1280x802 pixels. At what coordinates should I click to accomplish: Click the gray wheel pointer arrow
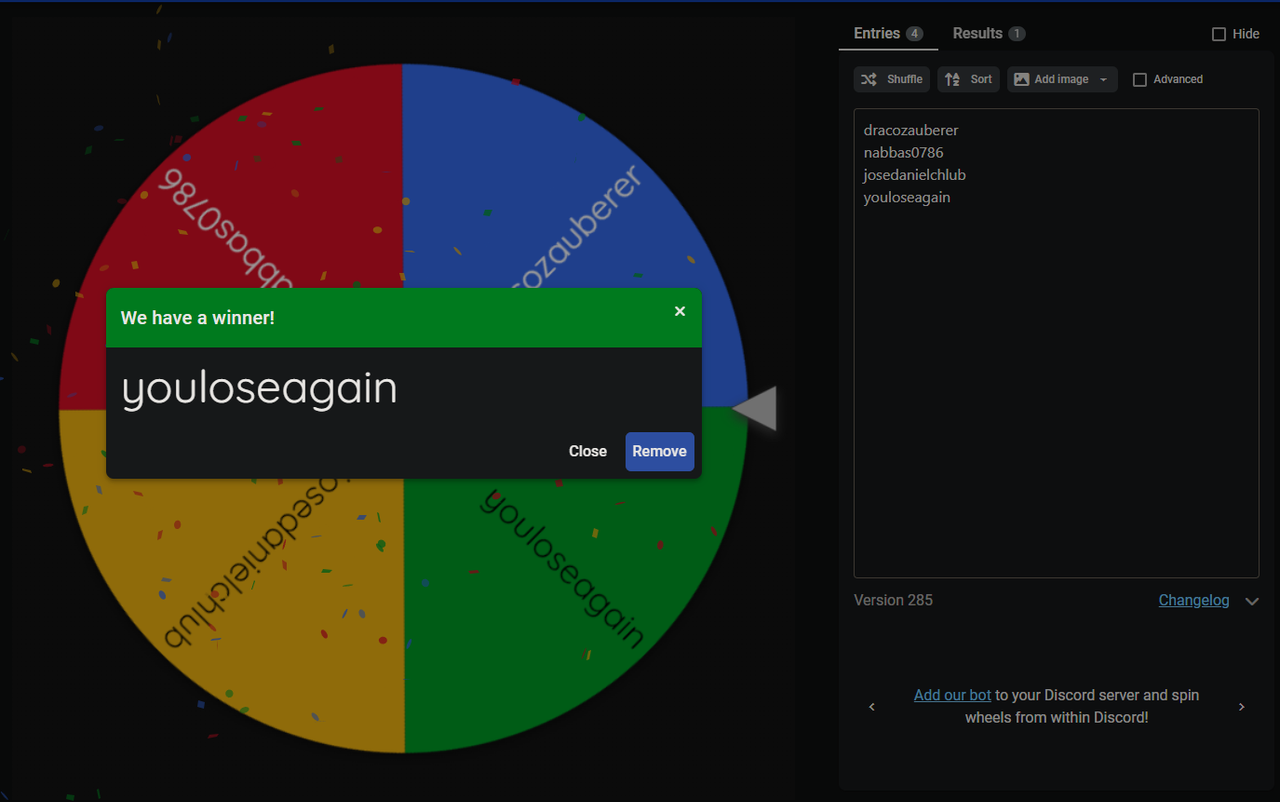pos(755,408)
